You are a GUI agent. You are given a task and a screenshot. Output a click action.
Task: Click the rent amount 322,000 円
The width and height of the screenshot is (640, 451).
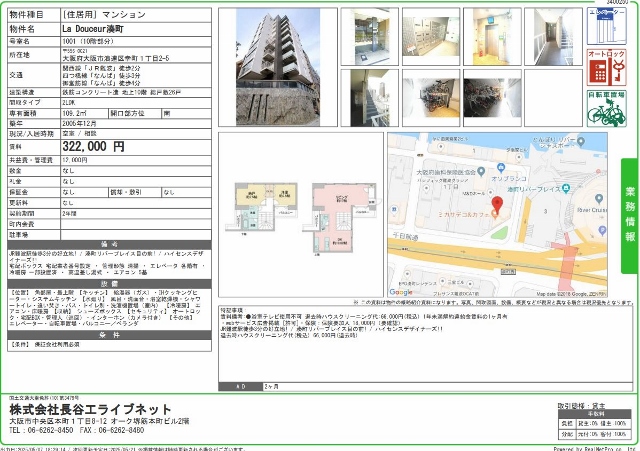coord(93,146)
